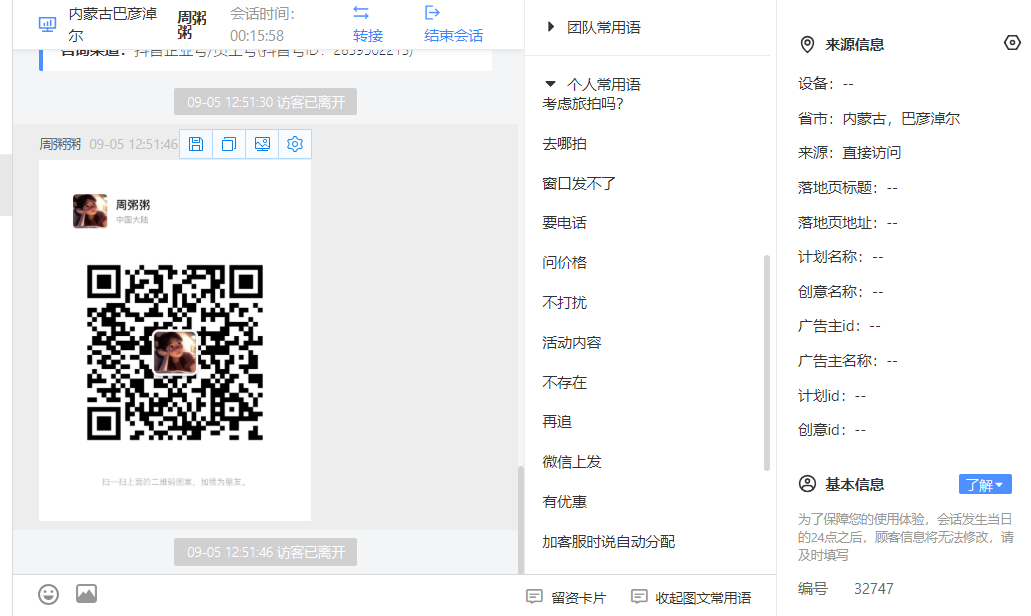Select the phrase 微信上发
This screenshot has height=616, width=1031.
point(571,462)
